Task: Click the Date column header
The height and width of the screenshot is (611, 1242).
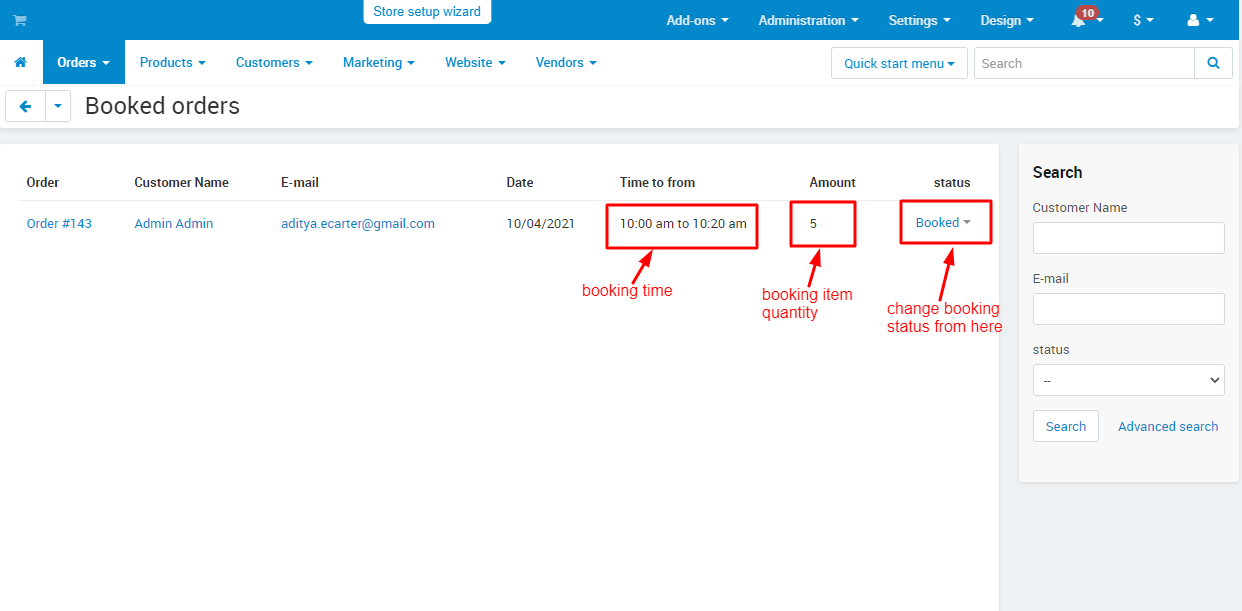Action: [x=520, y=182]
